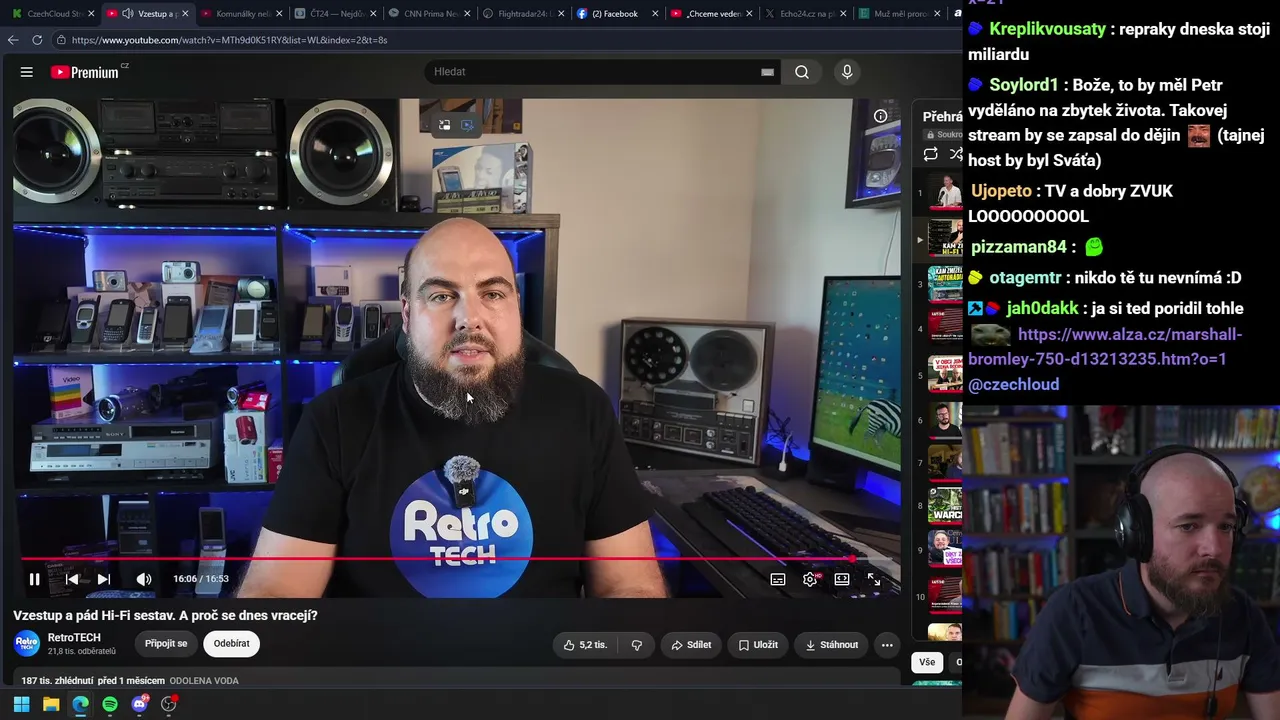This screenshot has width=1280, height=720.
Task: Open playlist video number 5 thumbnail
Action: point(945,375)
